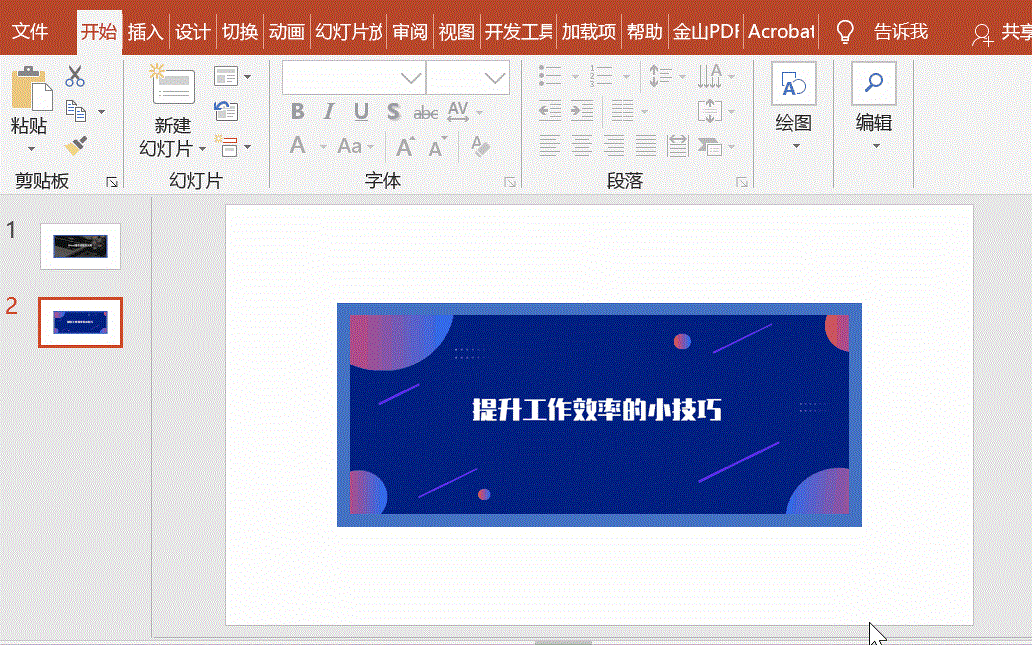The width and height of the screenshot is (1032, 645).
Task: Open the 设计 ribbon tab
Action: point(192,31)
